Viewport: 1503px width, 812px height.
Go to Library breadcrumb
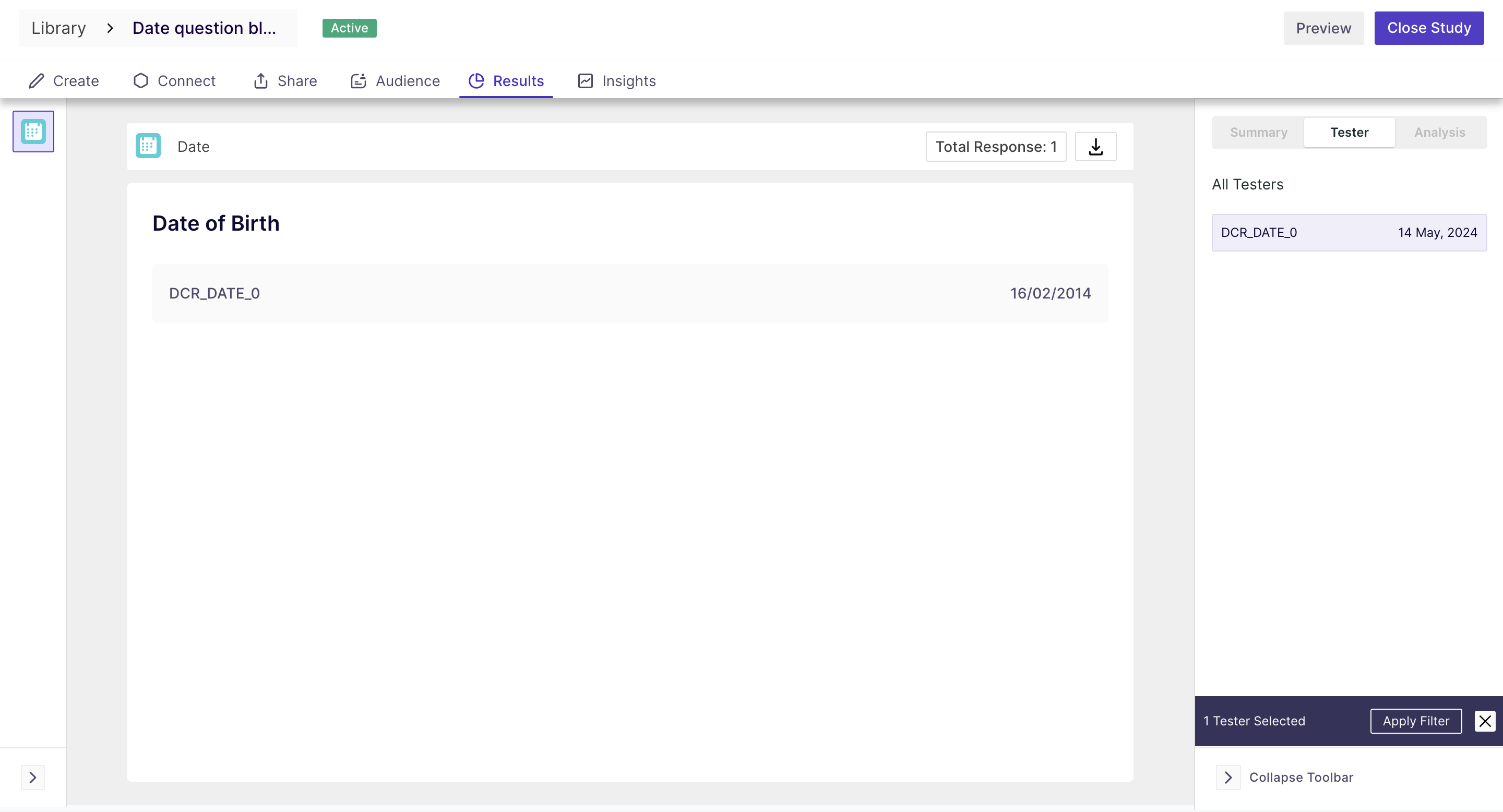pos(58,28)
